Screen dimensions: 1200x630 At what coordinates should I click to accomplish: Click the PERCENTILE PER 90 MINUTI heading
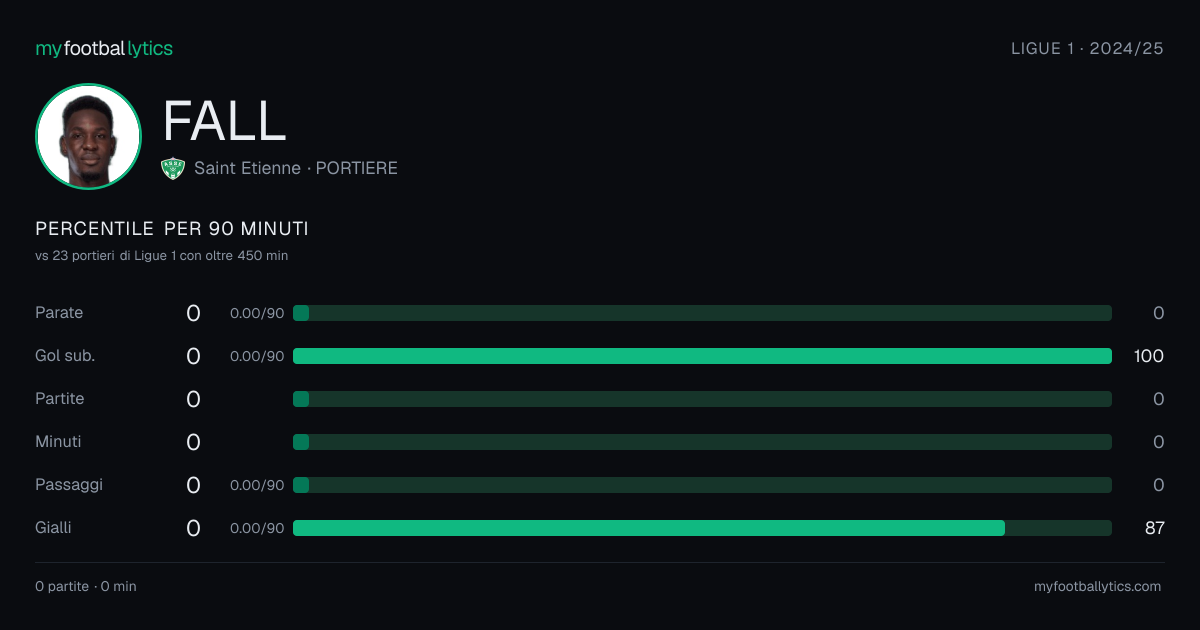[x=172, y=229]
